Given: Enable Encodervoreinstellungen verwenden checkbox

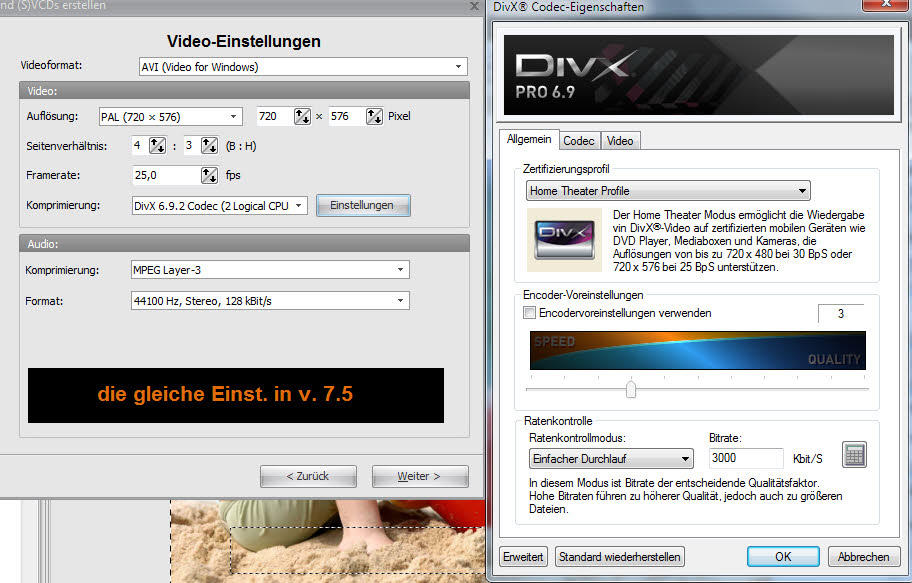Looking at the screenshot, I should [x=530, y=313].
